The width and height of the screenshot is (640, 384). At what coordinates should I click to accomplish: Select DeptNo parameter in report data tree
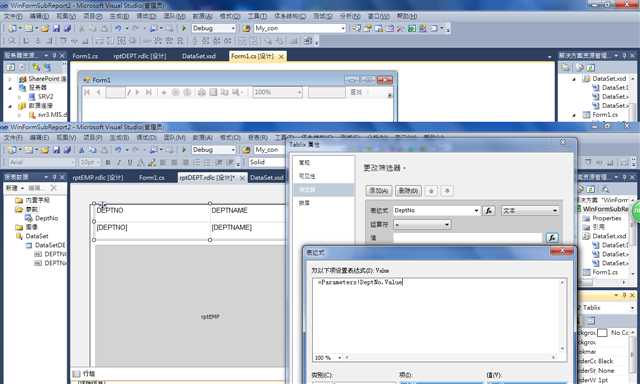46,218
